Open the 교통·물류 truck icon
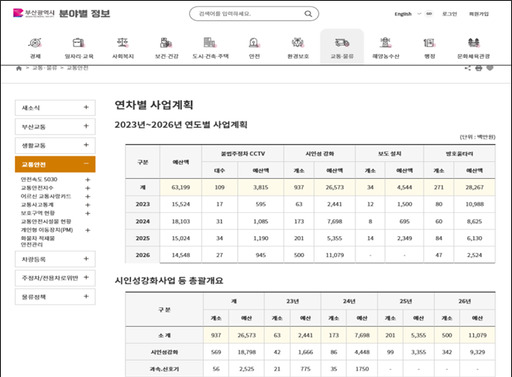The width and height of the screenshot is (512, 377). tap(342, 43)
